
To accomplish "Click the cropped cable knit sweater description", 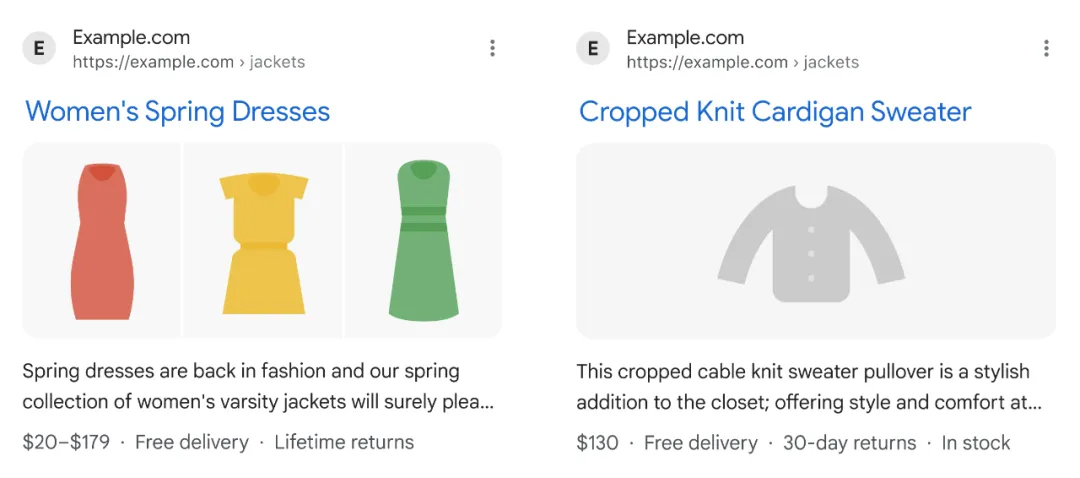I will click(808, 387).
